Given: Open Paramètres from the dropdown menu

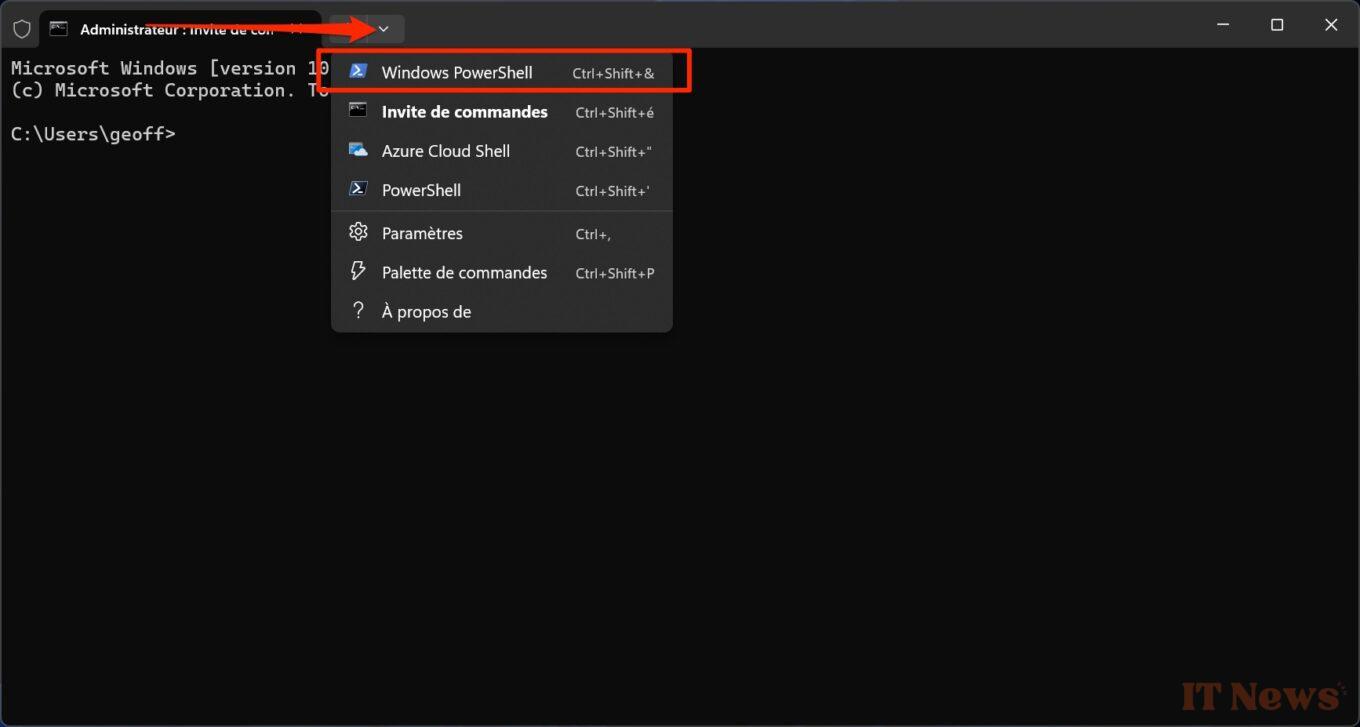Looking at the screenshot, I should tap(422, 232).
